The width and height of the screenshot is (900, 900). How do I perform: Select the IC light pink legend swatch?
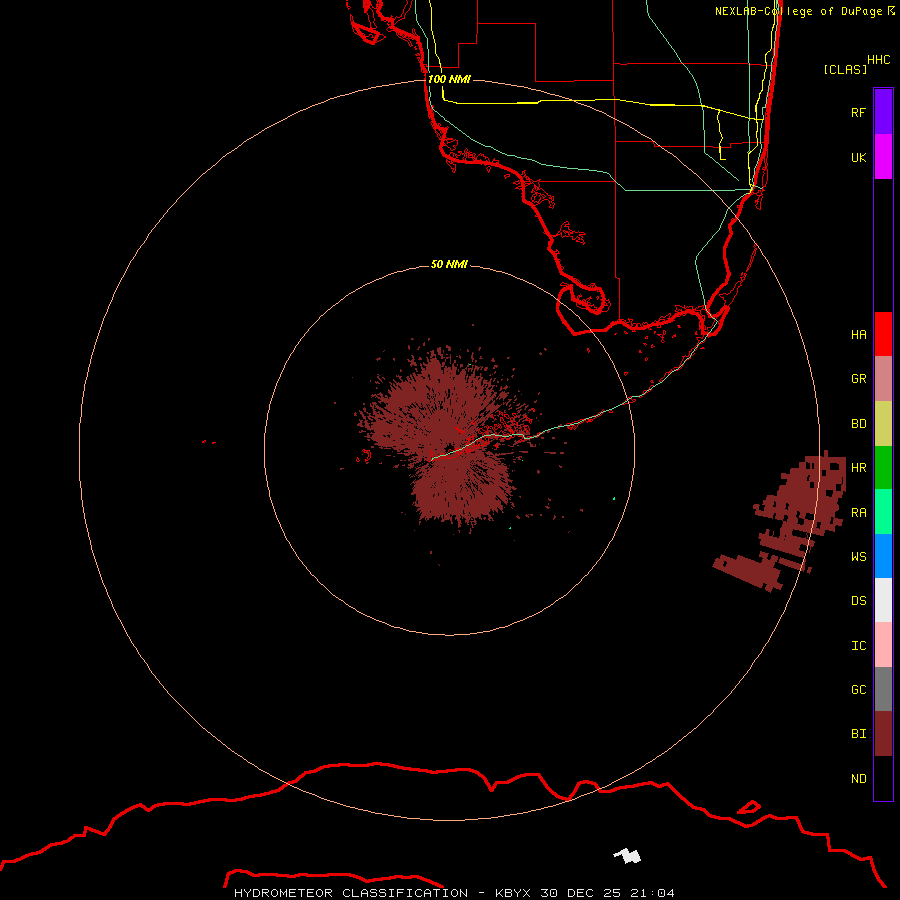pos(883,645)
